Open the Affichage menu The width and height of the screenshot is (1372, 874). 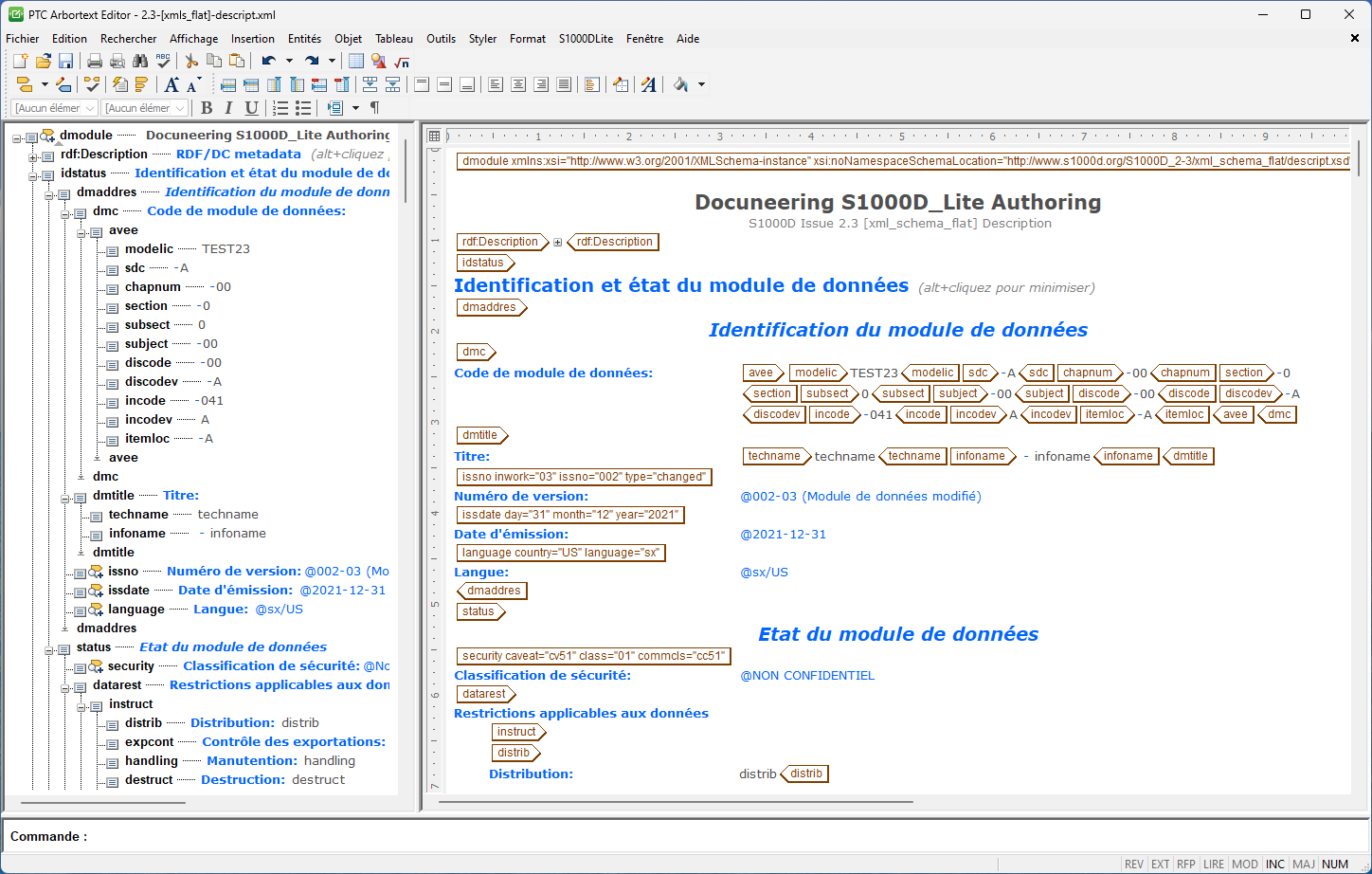(x=193, y=39)
